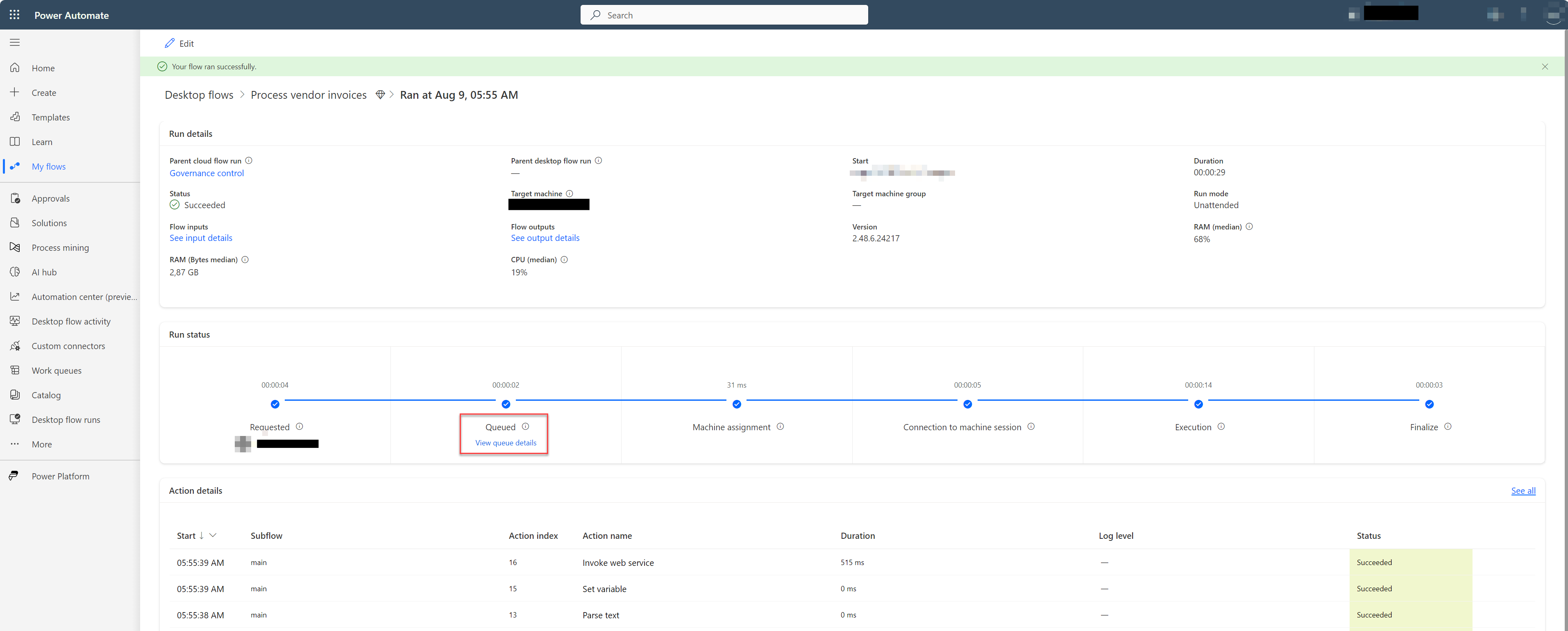Click the Process mining sidebar icon

[x=15, y=247]
